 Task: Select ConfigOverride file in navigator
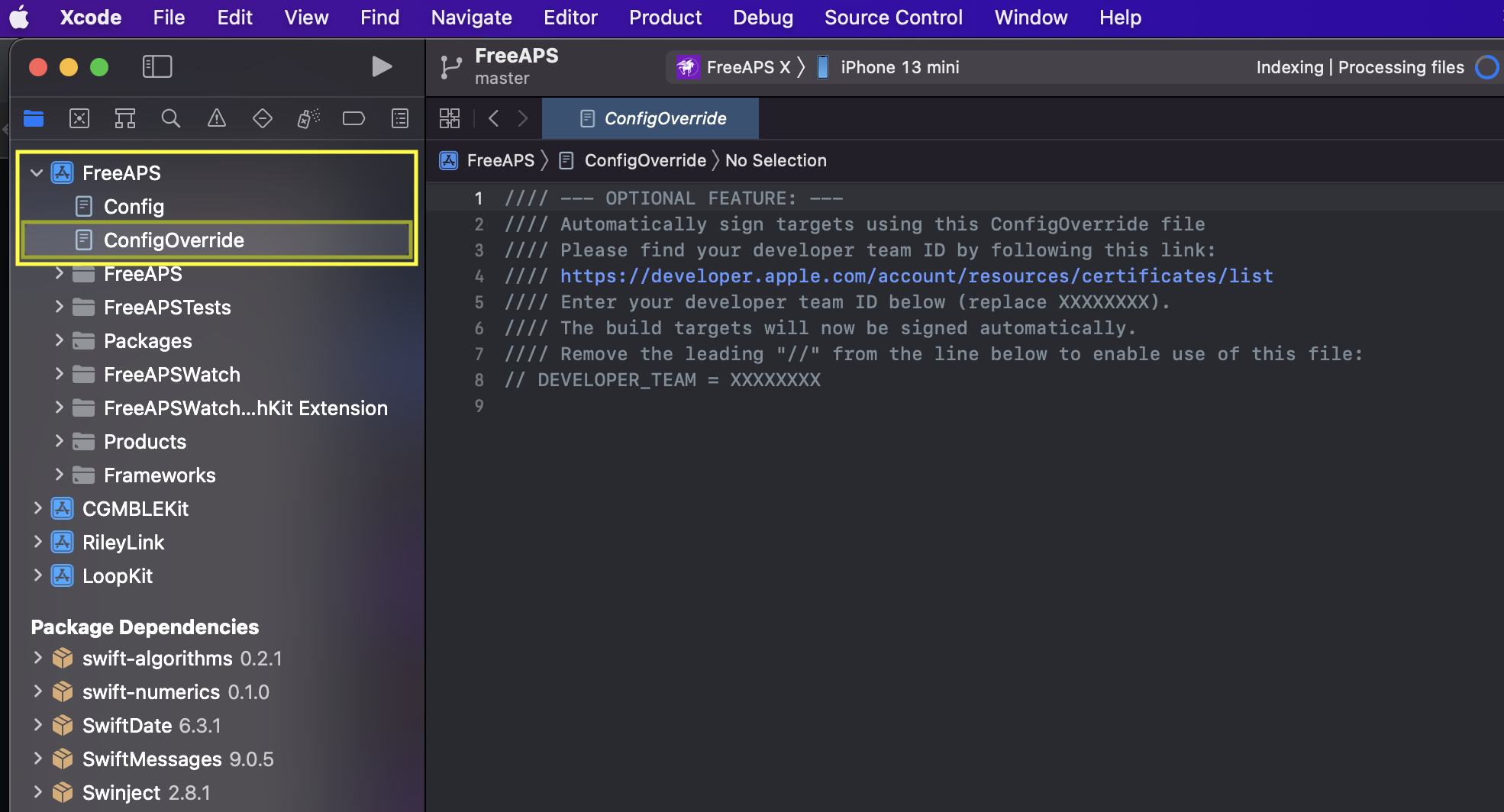217,240
